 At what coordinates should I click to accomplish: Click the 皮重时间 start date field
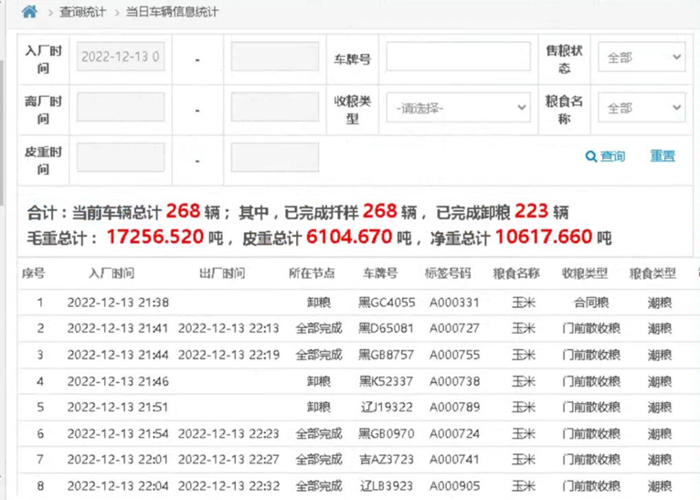(121, 157)
